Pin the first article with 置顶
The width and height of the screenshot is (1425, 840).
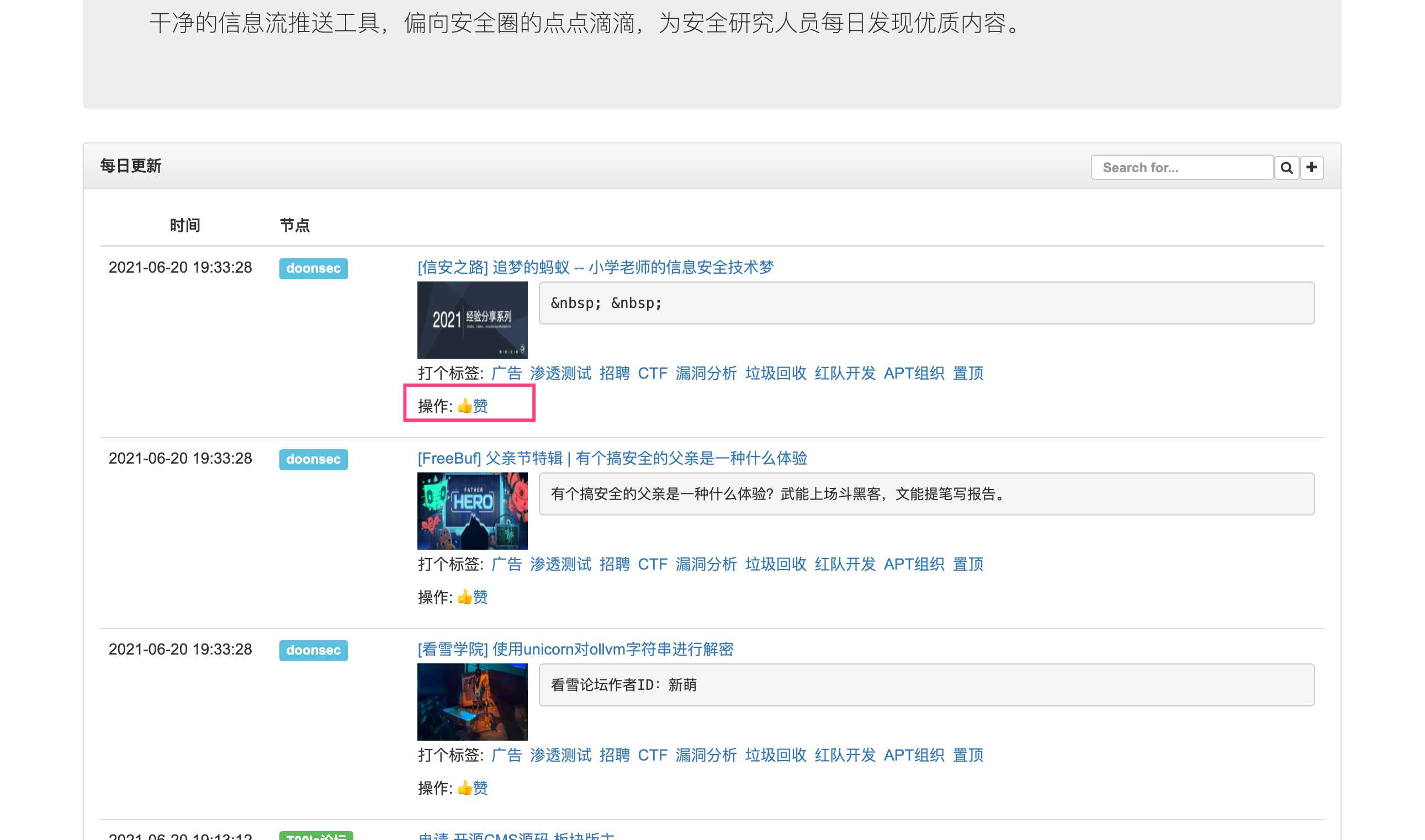[967, 373]
